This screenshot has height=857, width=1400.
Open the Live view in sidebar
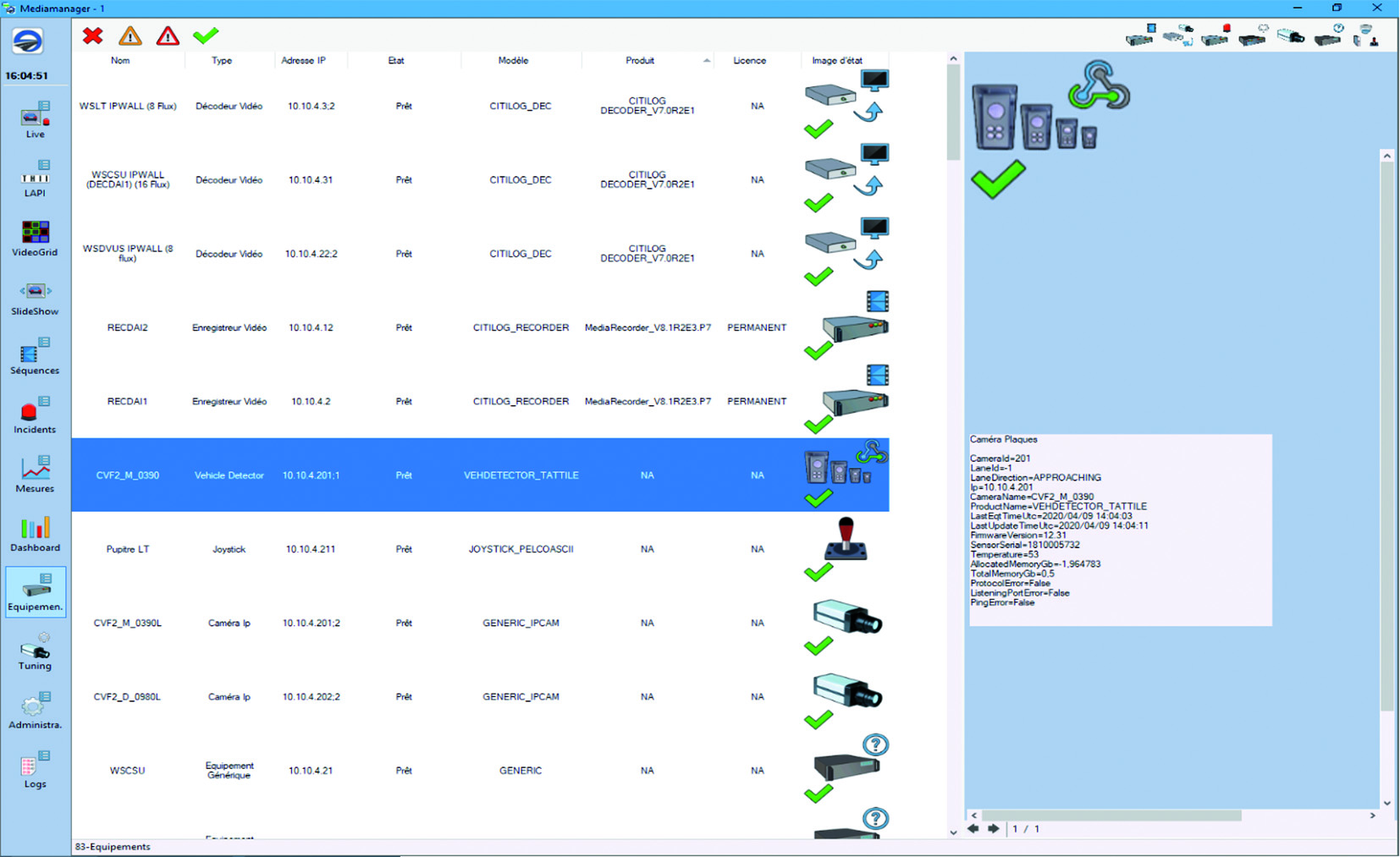(x=35, y=119)
